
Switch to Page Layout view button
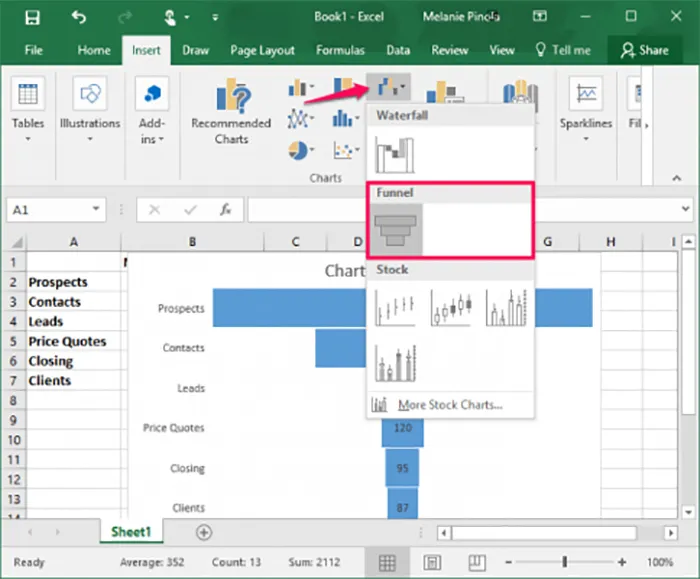(434, 562)
